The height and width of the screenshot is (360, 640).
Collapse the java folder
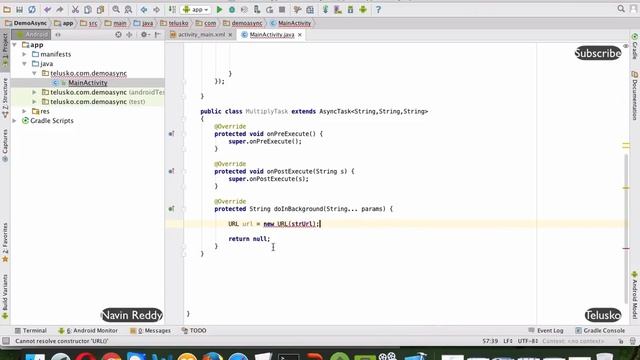(x=24, y=64)
